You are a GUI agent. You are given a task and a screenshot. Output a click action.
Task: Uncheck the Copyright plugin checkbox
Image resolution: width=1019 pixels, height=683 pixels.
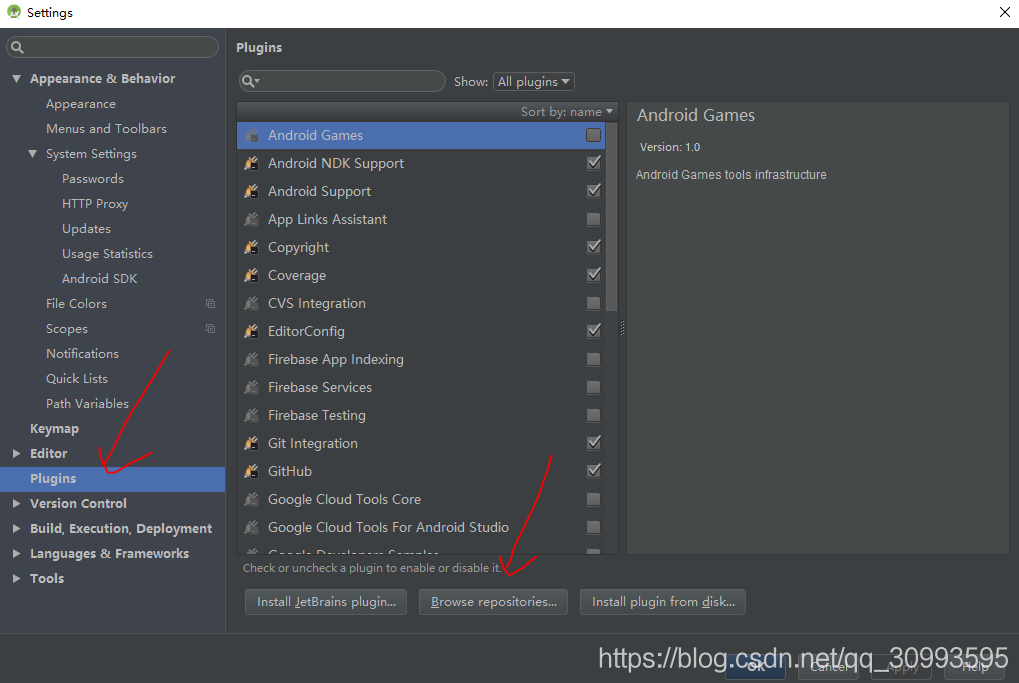coord(593,246)
